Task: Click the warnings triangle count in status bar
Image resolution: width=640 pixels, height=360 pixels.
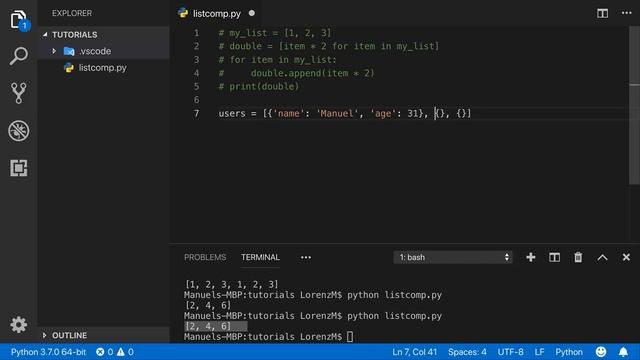Action: (x=125, y=352)
